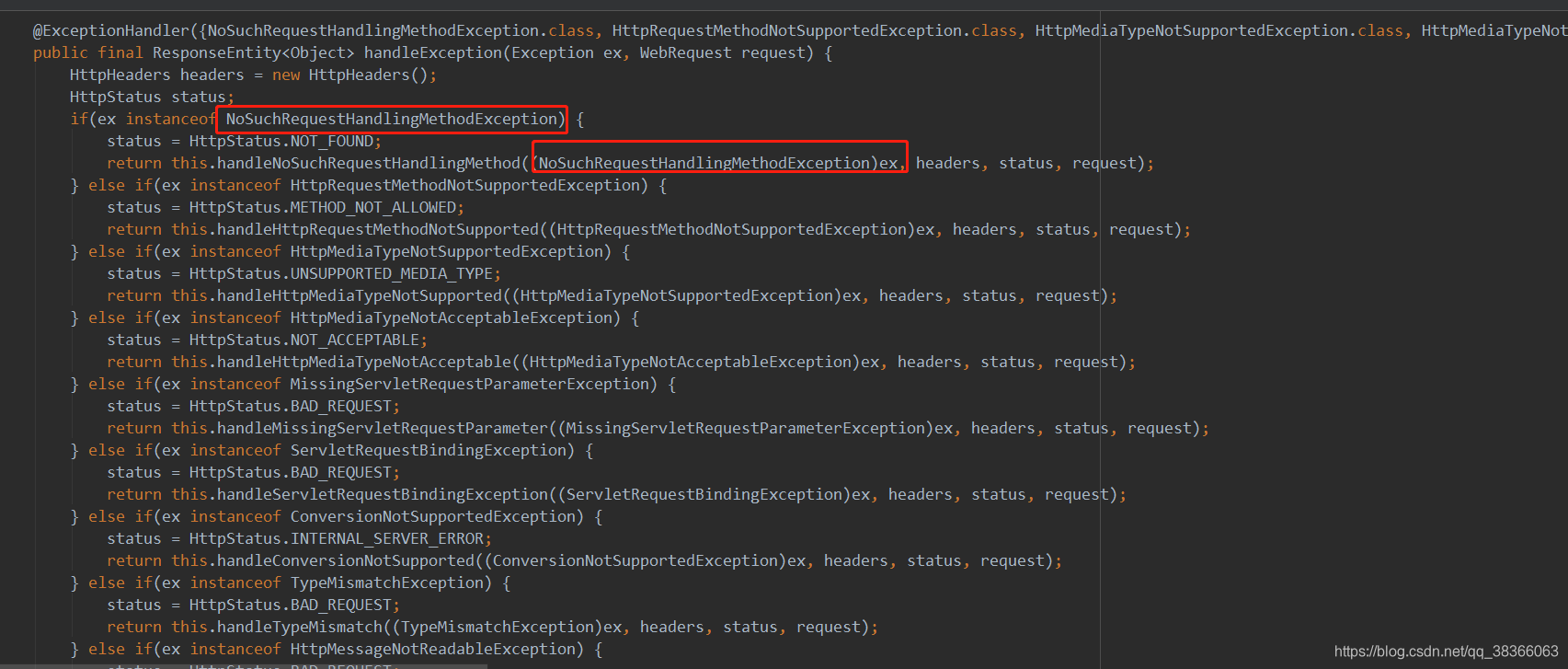1568x669 pixels.
Task: Click 'new HttpHeaders()' constructor call
Action: click(349, 75)
